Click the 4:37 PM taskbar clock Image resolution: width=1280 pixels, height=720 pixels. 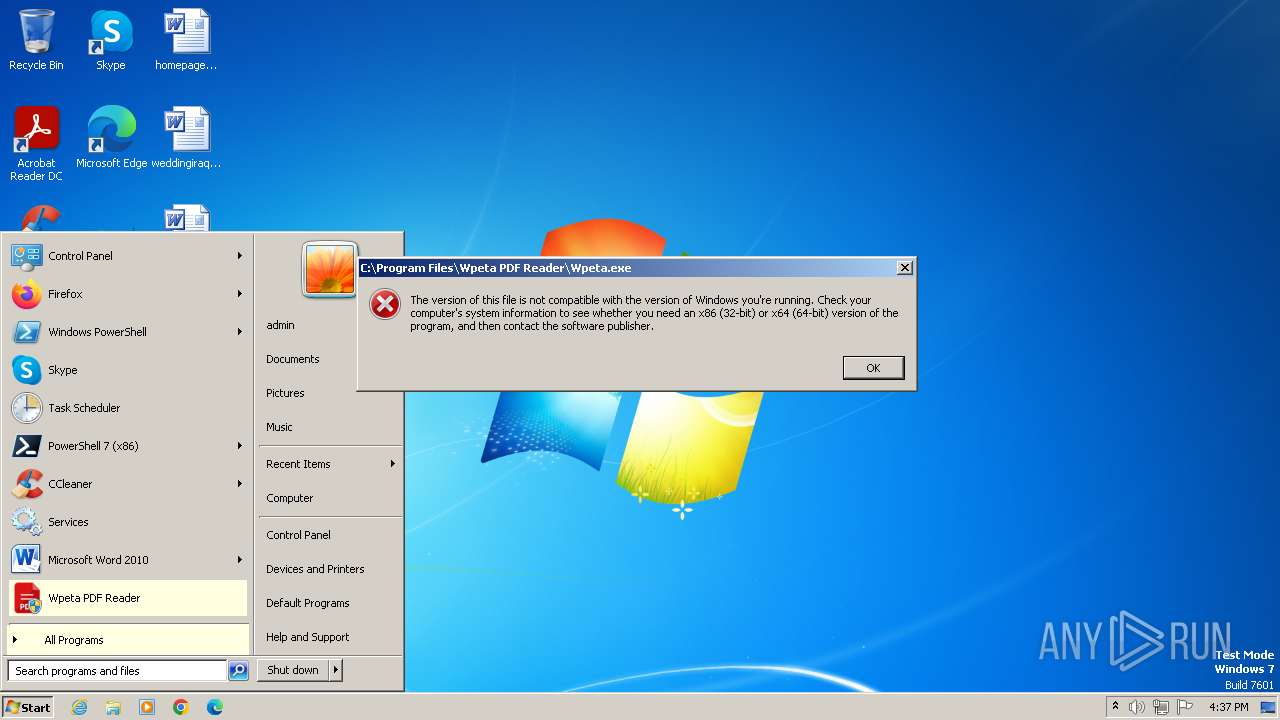[x=1228, y=707]
